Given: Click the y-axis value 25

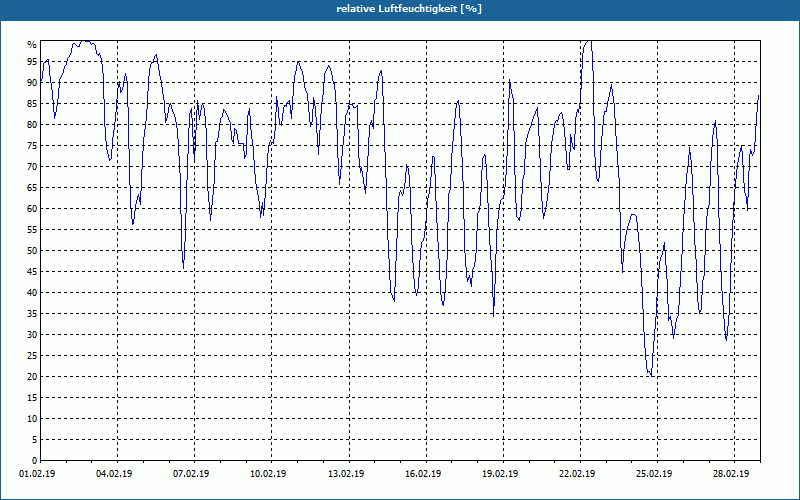Looking at the screenshot, I should tap(32, 356).
